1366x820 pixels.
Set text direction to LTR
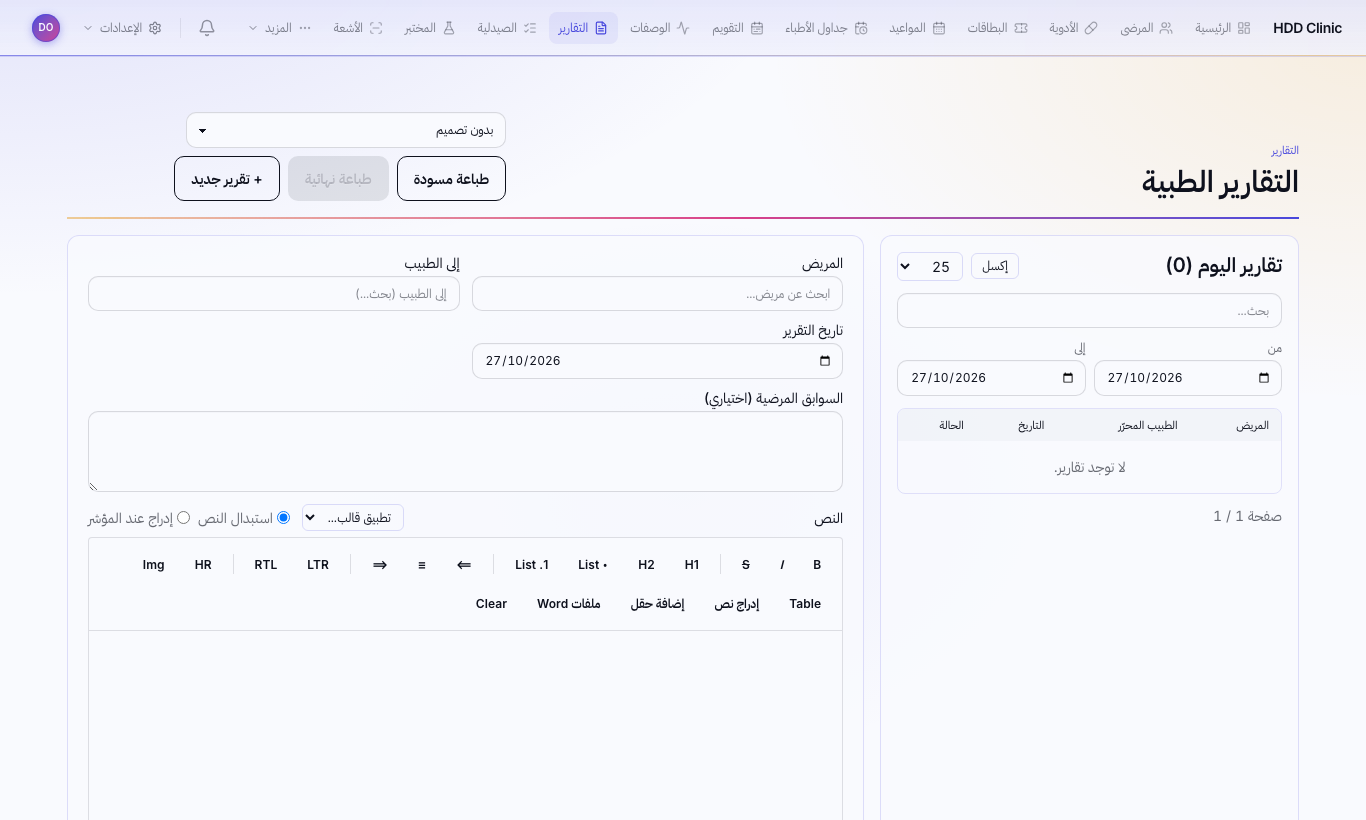[318, 565]
